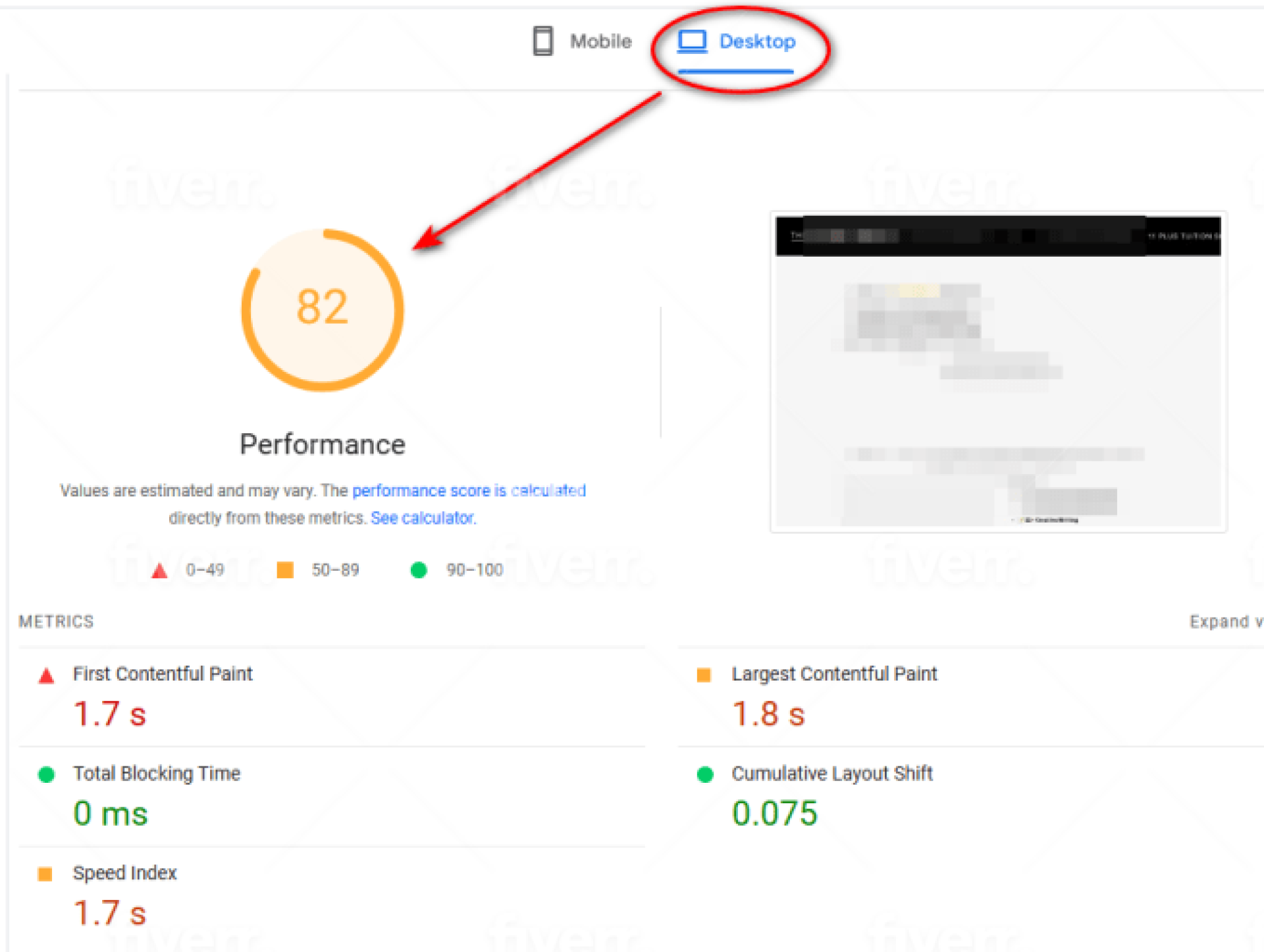This screenshot has height=952, width=1264.
Task: Click the red triangle 0–49 legend icon
Action: pyautogui.click(x=159, y=570)
